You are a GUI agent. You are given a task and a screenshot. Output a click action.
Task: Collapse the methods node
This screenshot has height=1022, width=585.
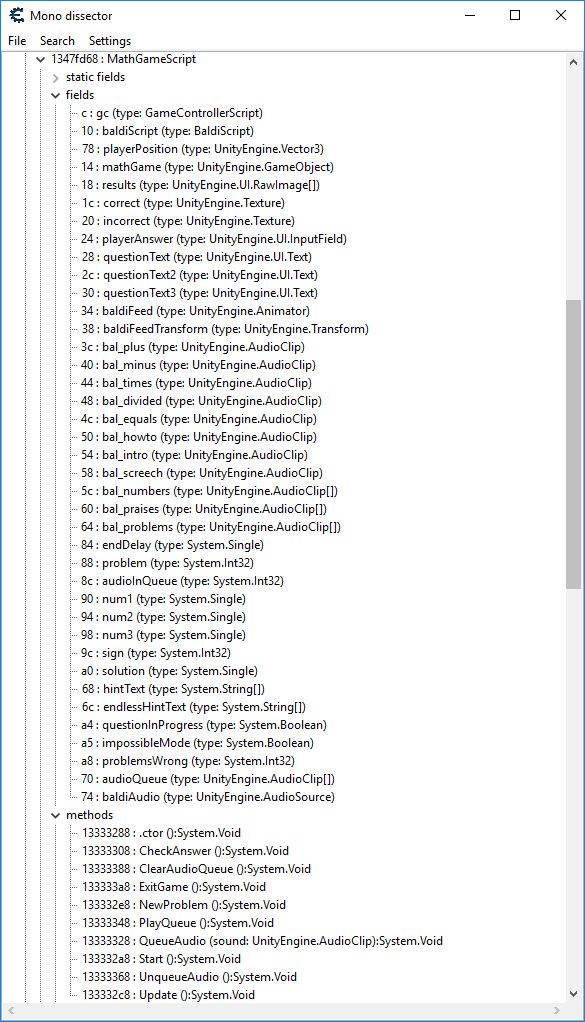coord(55,815)
